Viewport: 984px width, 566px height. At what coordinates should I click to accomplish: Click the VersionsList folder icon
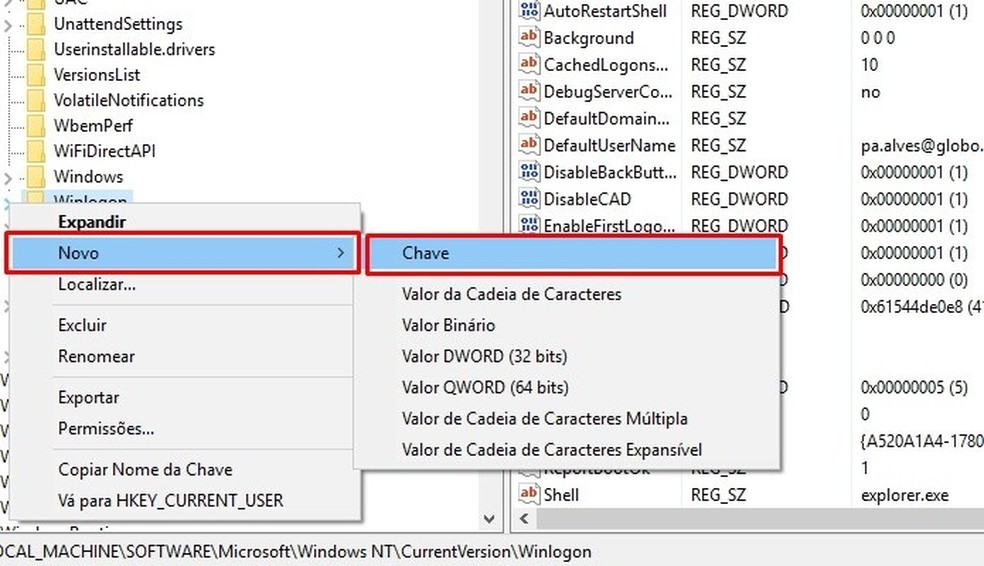coord(36,75)
